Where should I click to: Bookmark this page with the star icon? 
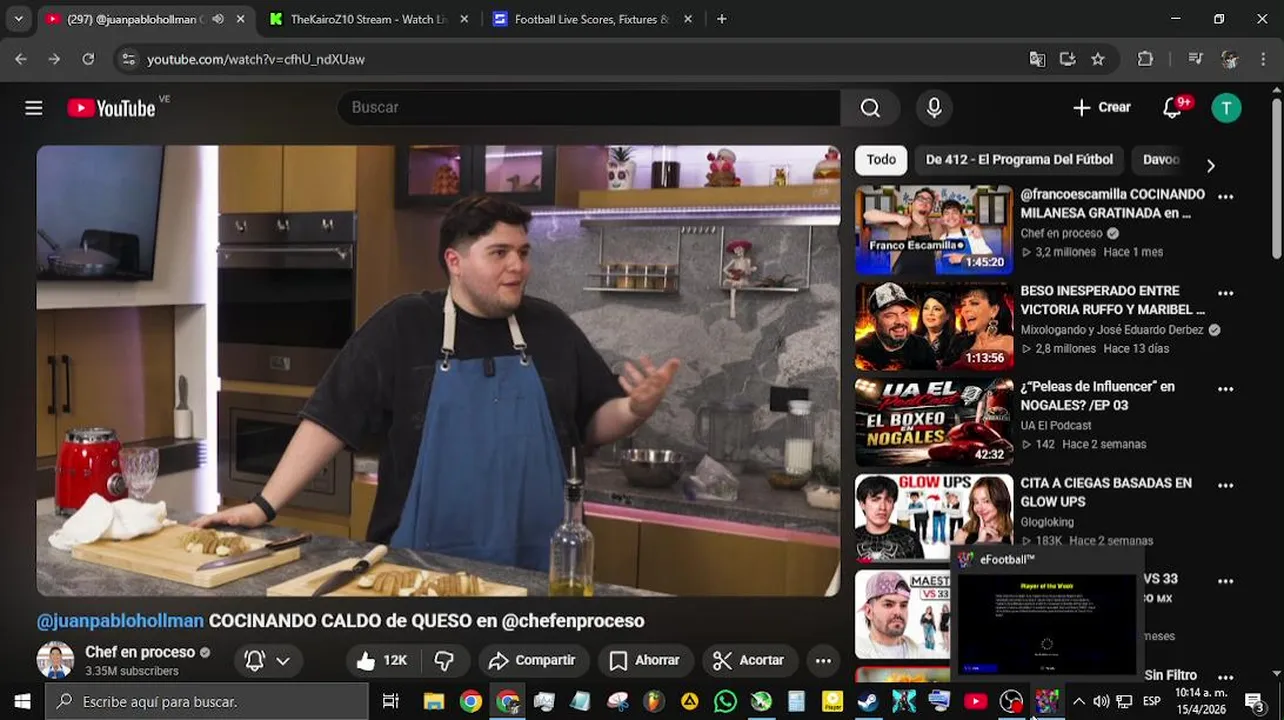1098,59
